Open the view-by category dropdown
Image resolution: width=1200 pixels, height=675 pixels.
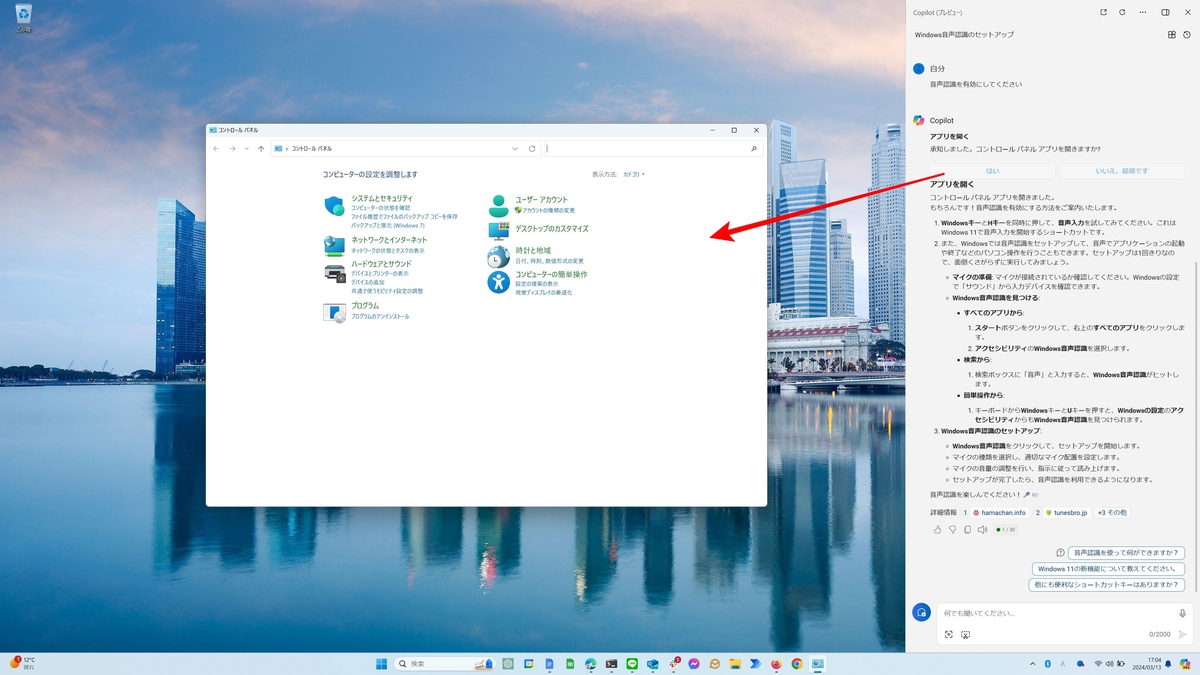click(x=633, y=174)
